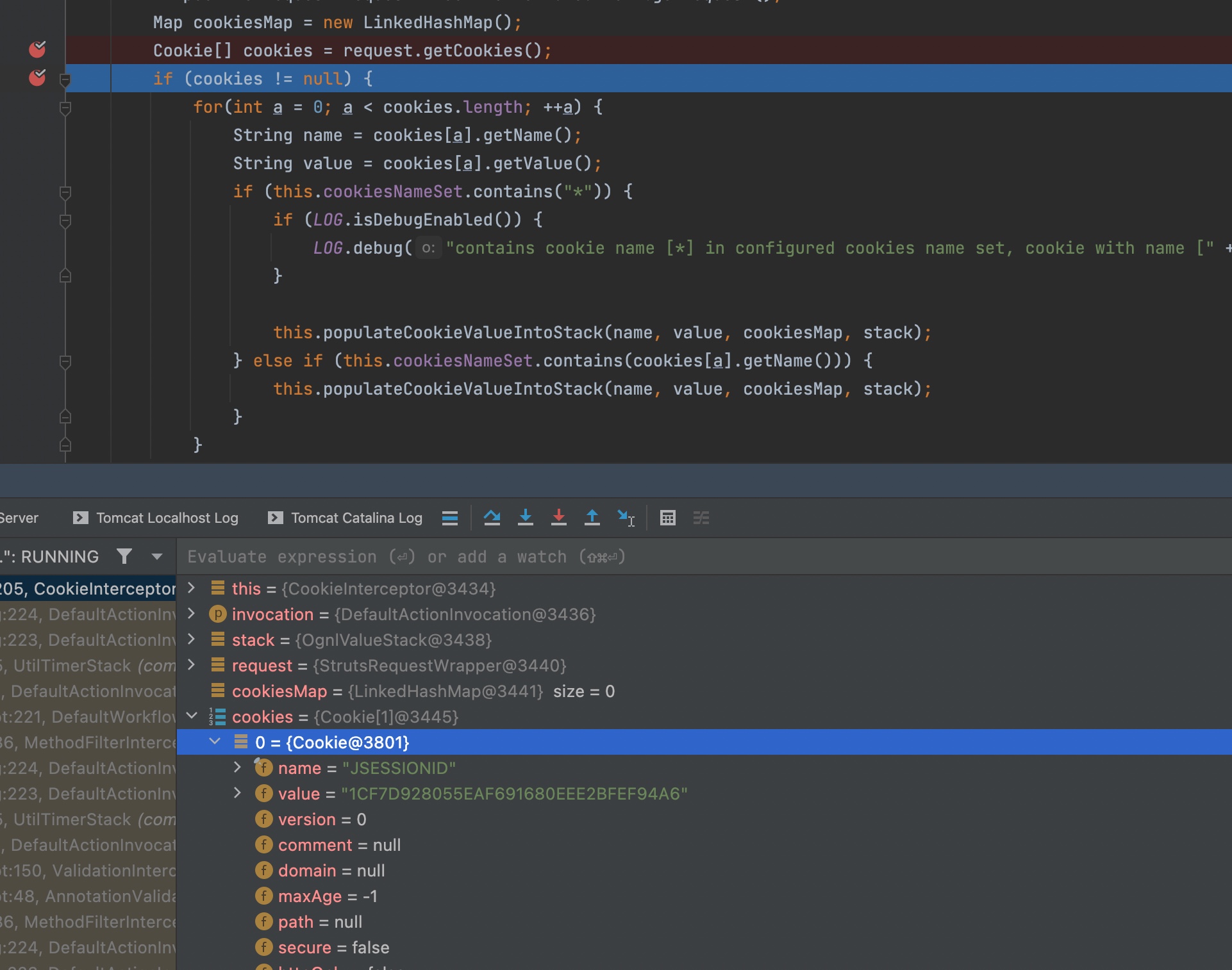1232x970 pixels.
Task: Collapse the '0 = {Cookie@3801}' element
Action: pyautogui.click(x=215, y=741)
